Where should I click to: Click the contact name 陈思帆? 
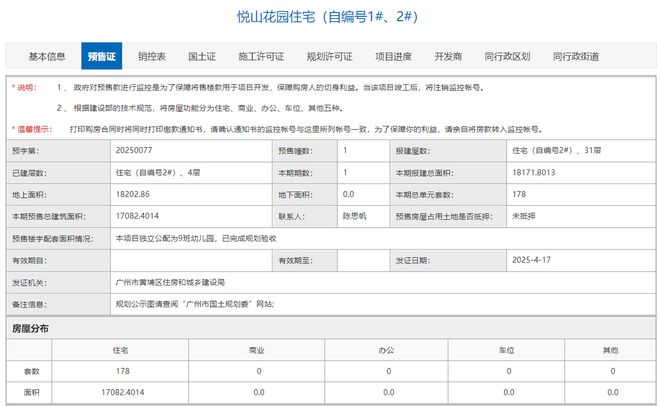click(x=354, y=216)
